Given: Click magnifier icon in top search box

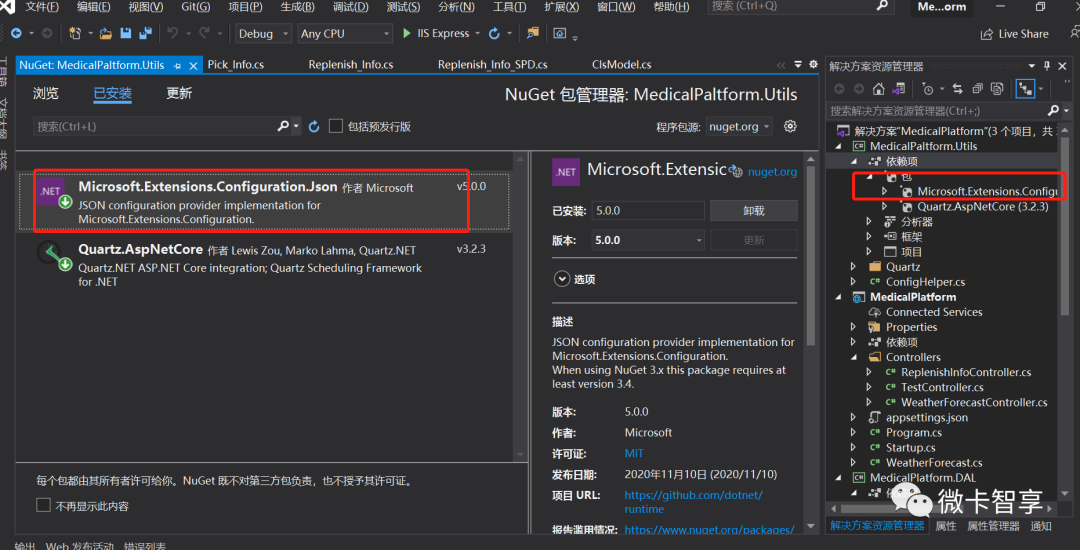Looking at the screenshot, I should [x=882, y=6].
